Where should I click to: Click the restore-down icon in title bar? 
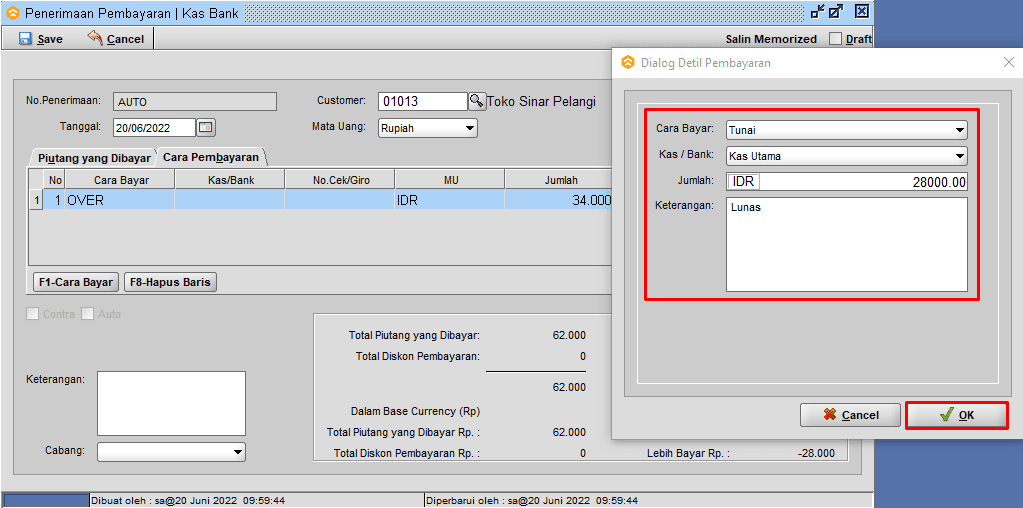[817, 11]
